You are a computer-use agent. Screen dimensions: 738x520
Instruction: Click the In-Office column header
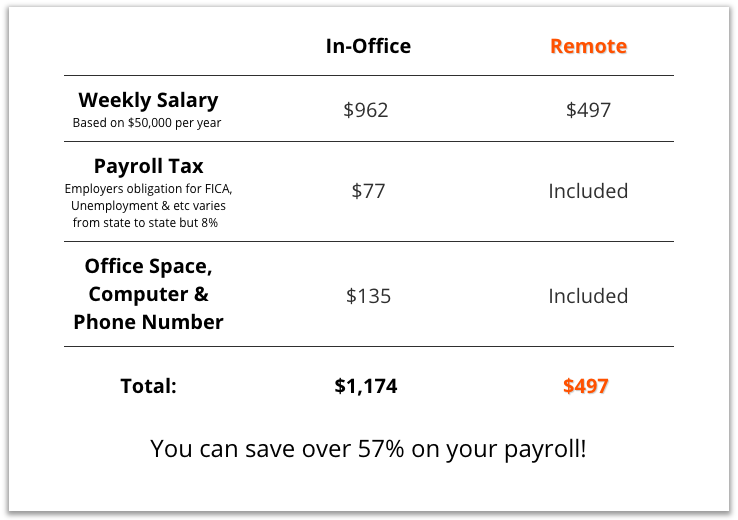[368, 46]
